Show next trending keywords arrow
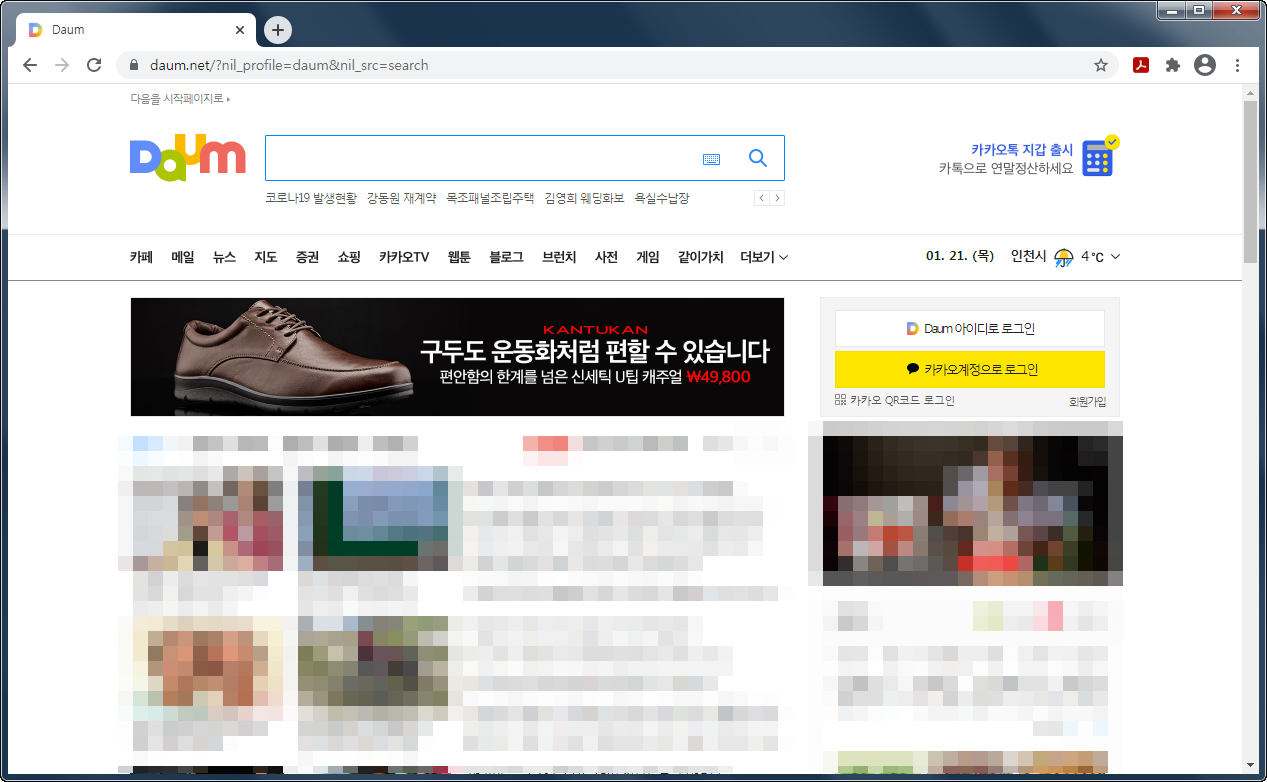 (777, 198)
